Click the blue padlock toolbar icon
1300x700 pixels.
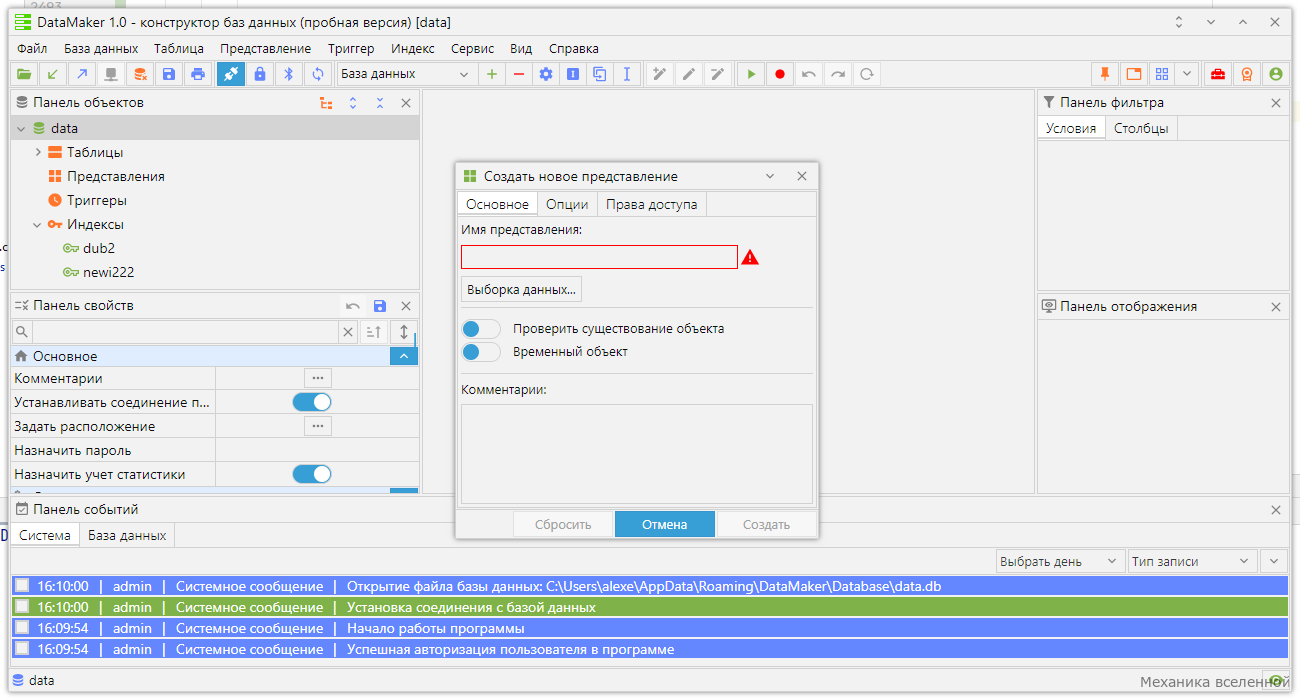(x=260, y=74)
